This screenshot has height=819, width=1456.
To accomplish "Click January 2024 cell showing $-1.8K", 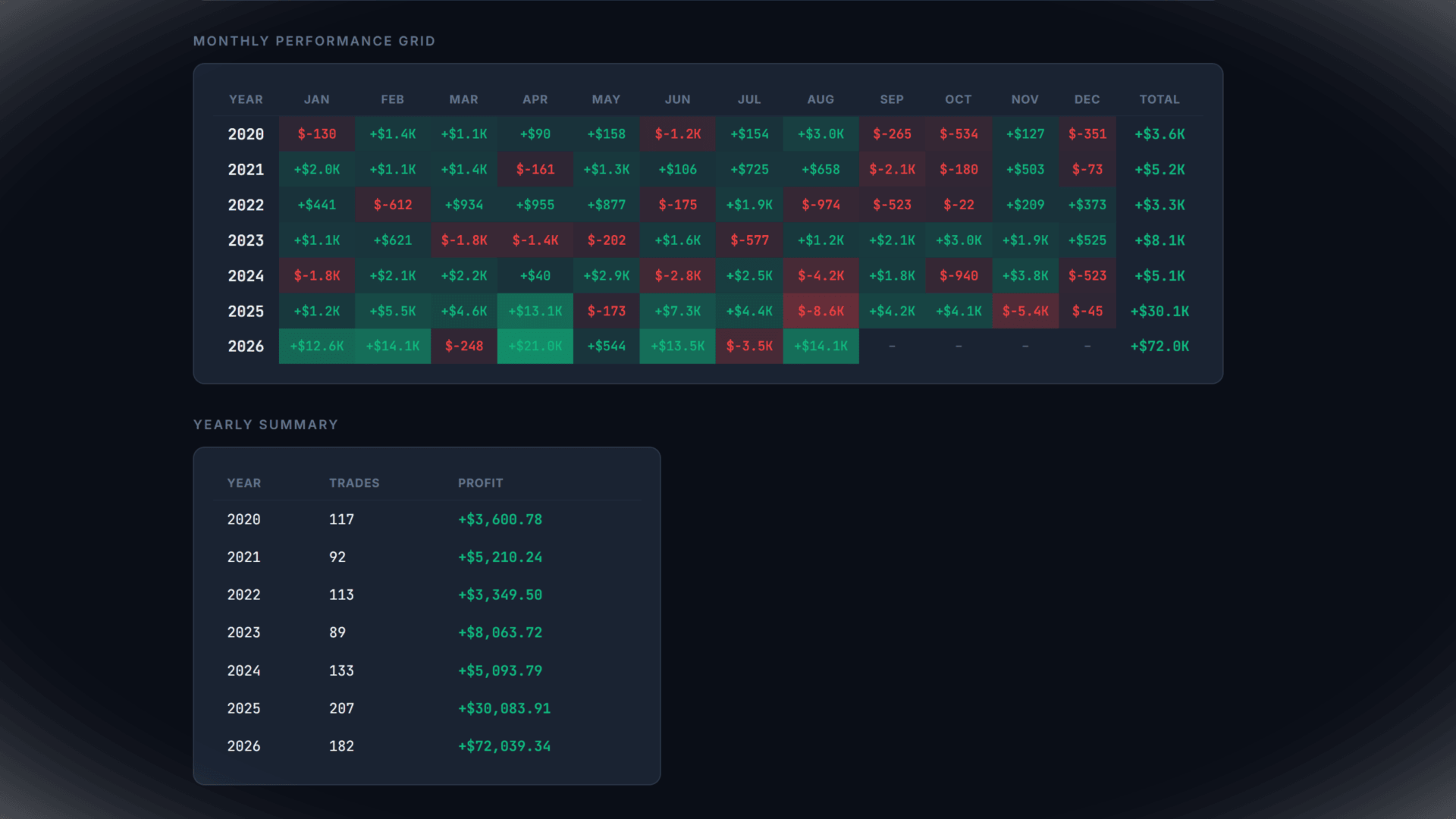I will 317,276.
